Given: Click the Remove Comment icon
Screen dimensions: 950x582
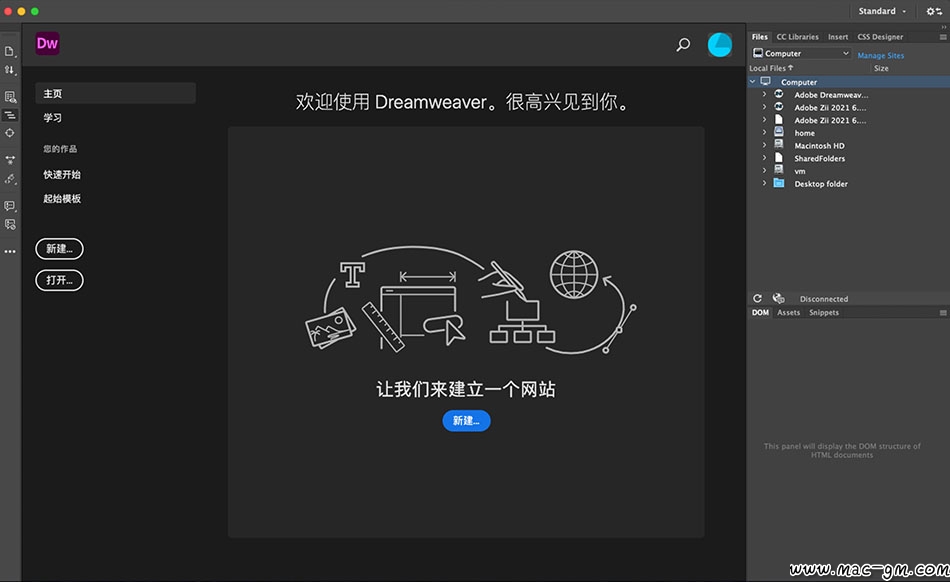Looking at the screenshot, I should (10, 224).
